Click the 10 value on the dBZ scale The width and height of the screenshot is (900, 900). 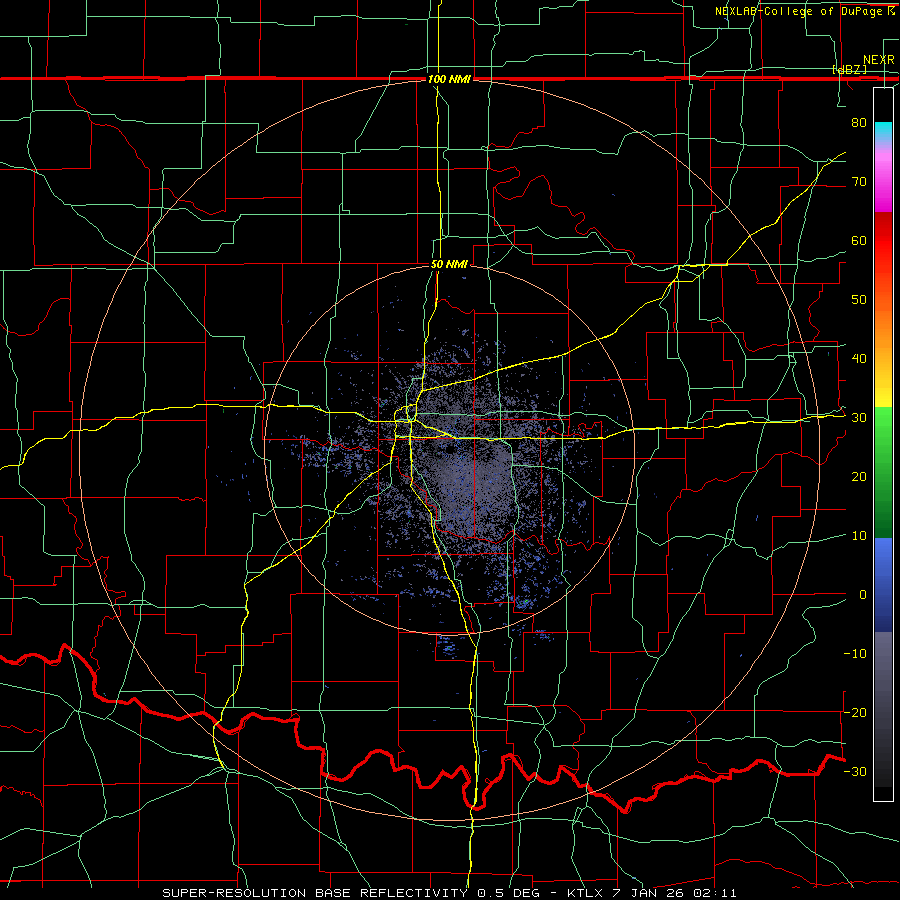(x=859, y=536)
